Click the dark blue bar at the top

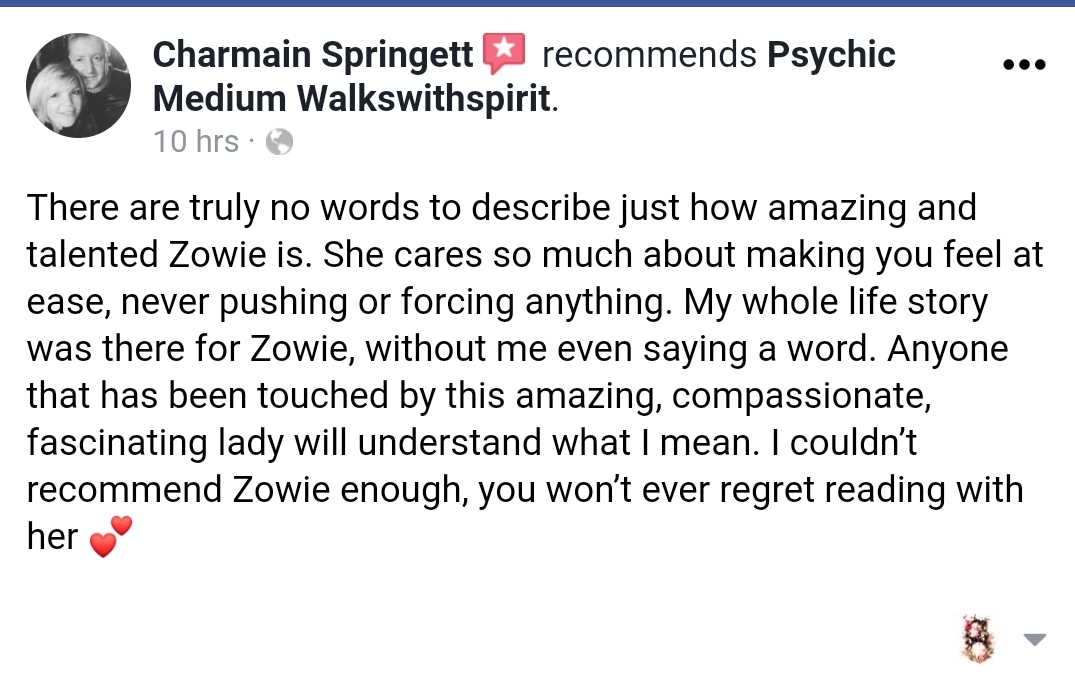click(x=537, y=3)
